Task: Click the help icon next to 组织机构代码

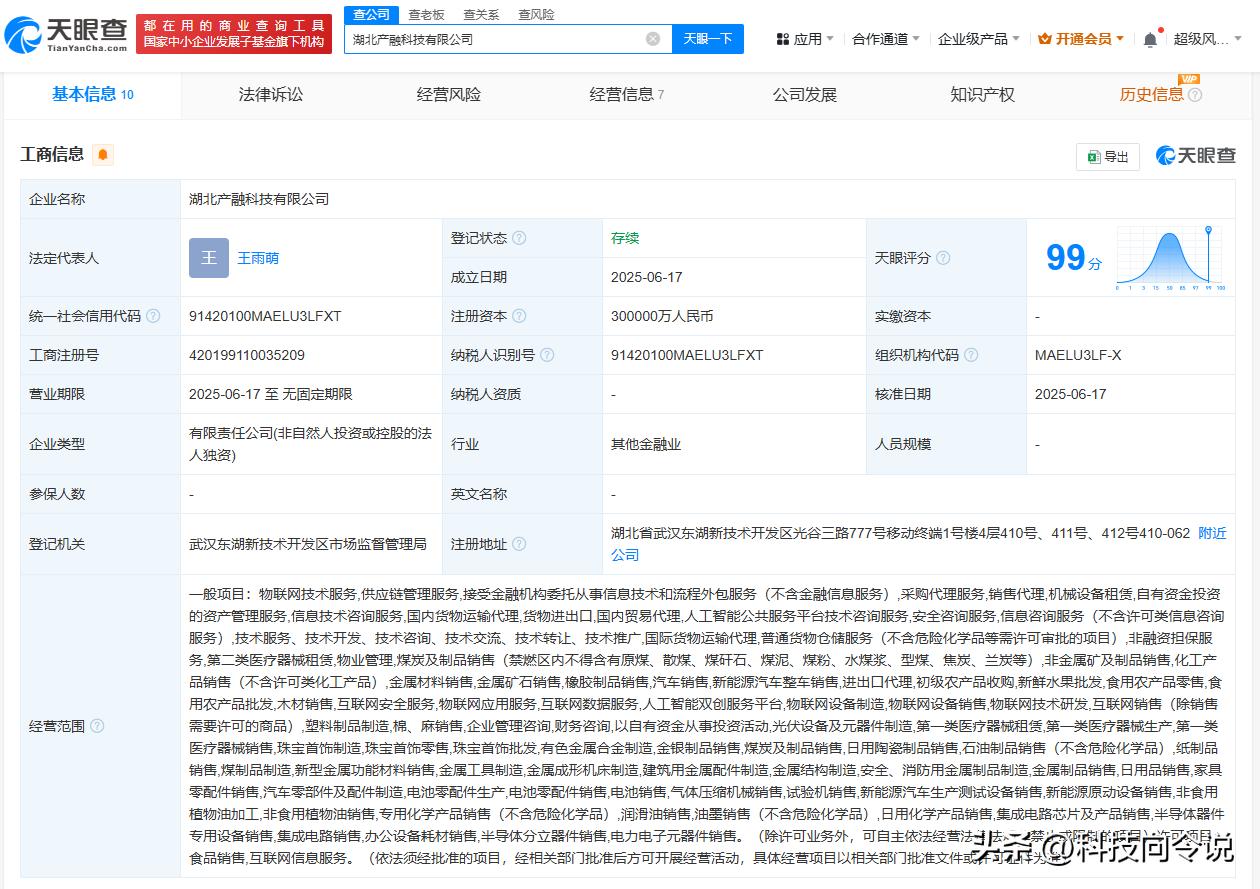Action: point(971,355)
